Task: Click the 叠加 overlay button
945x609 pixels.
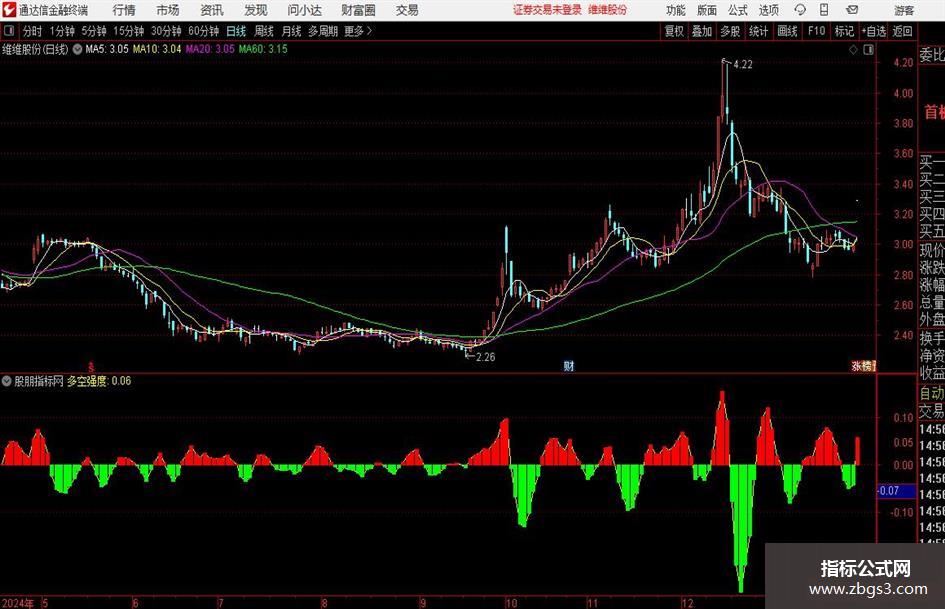Action: [702, 31]
